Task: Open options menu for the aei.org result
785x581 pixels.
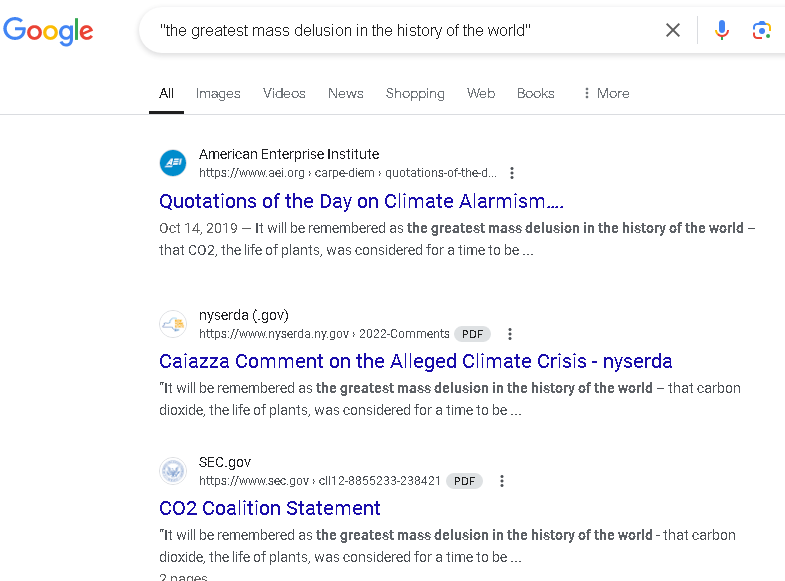Action: (x=511, y=173)
